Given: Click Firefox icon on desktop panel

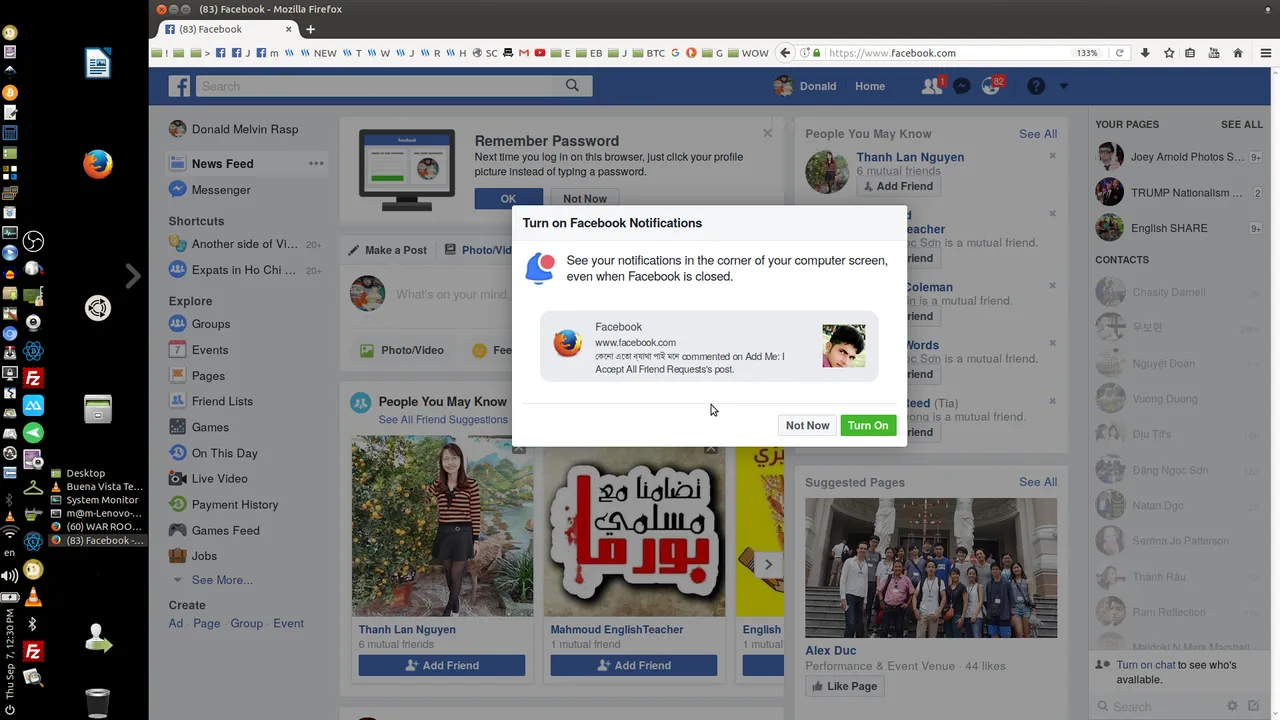Looking at the screenshot, I should pyautogui.click(x=97, y=164).
